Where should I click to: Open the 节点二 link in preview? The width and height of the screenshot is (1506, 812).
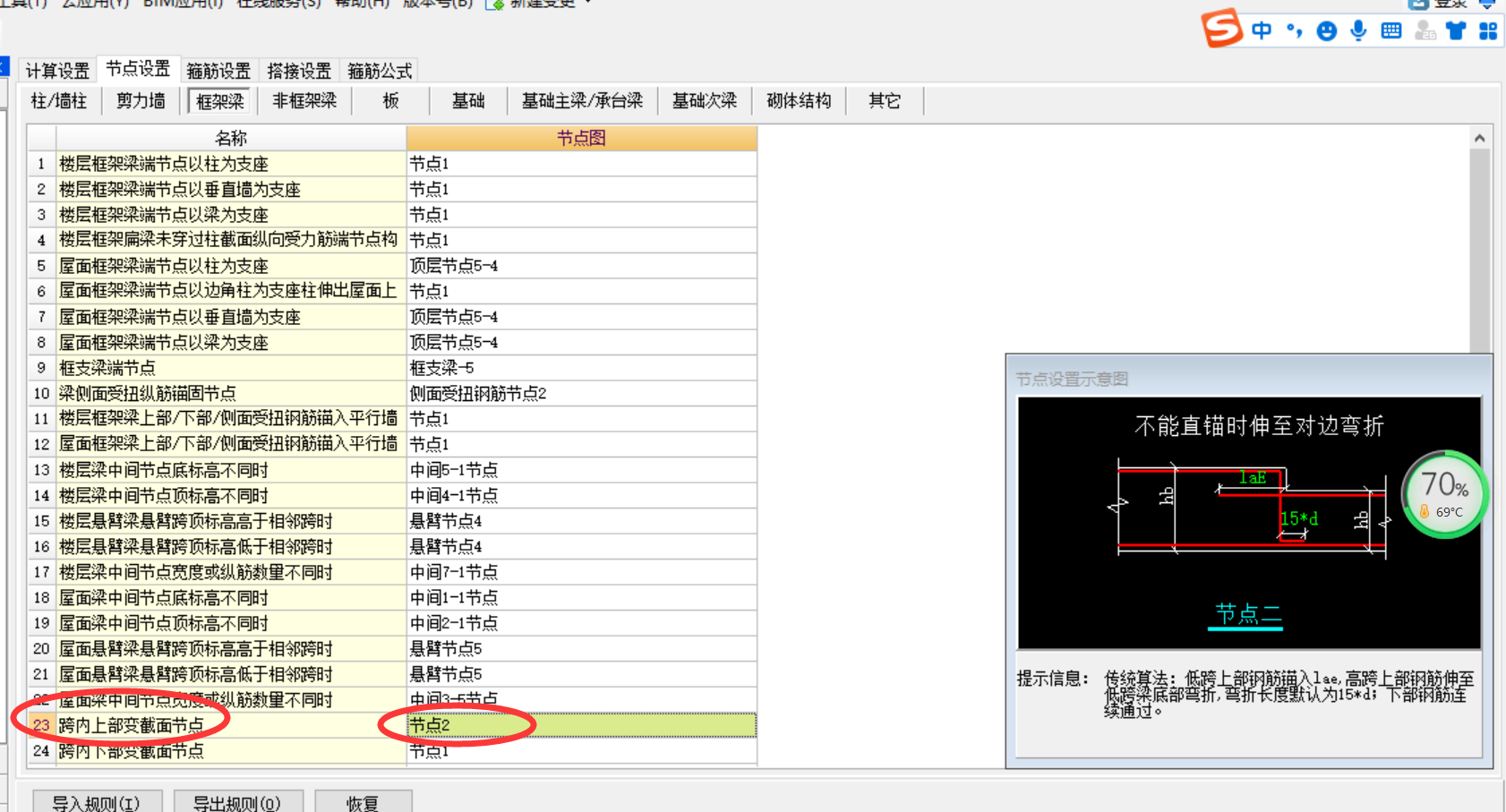(1247, 614)
